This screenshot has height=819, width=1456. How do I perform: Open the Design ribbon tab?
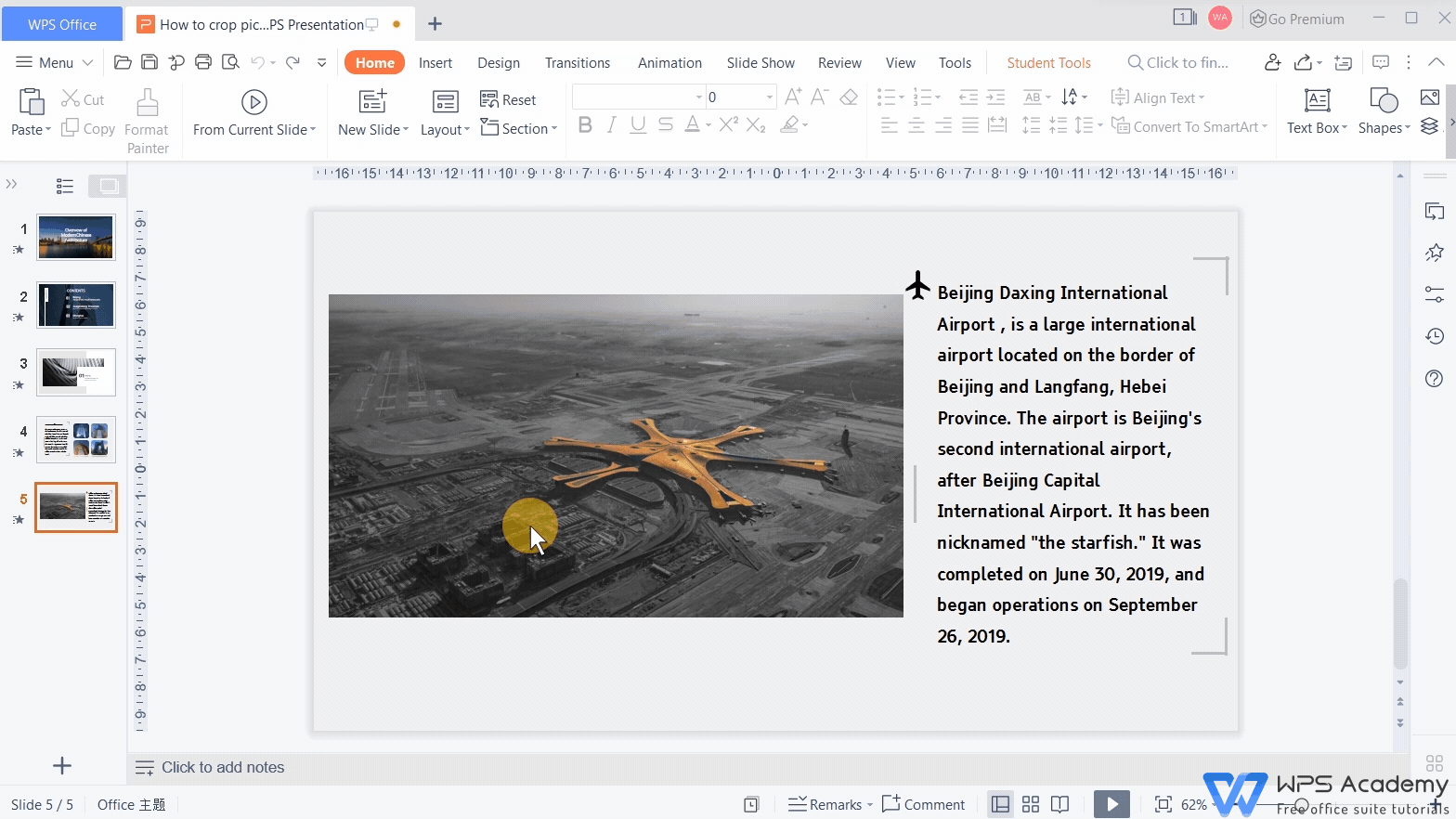(499, 62)
